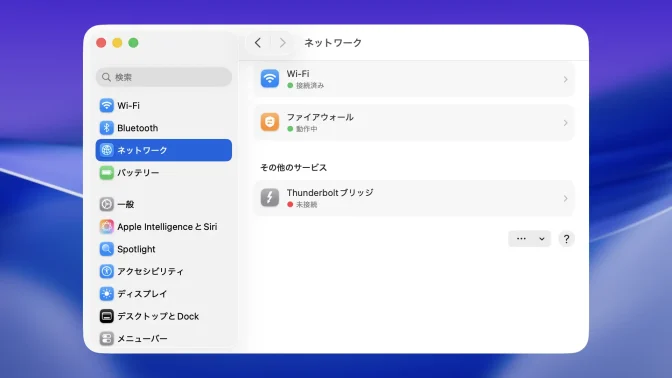Expand the Wi-Fi row chevron
This screenshot has height=378, width=672.
[x=565, y=79]
